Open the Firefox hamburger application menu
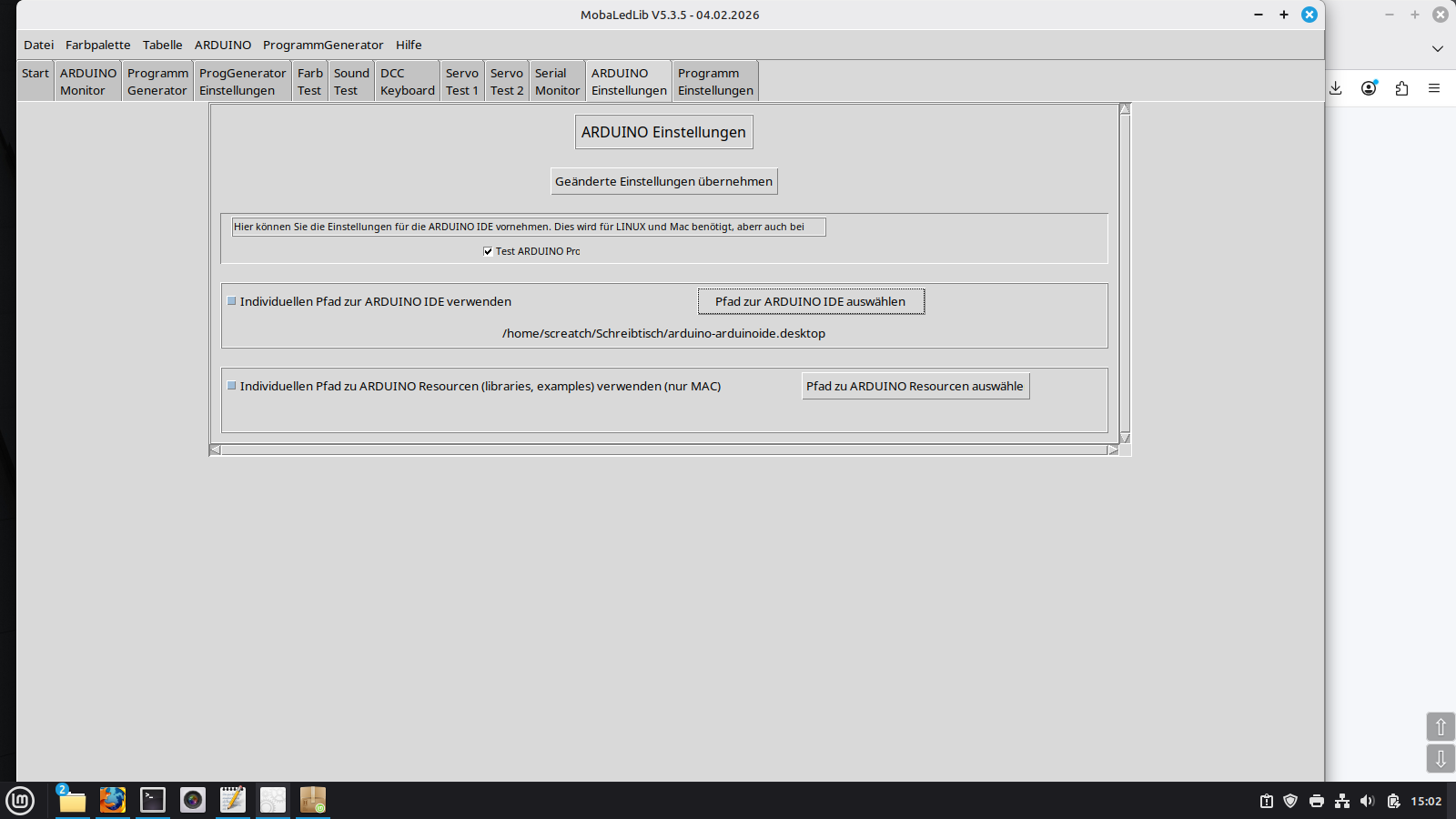 click(x=1434, y=88)
